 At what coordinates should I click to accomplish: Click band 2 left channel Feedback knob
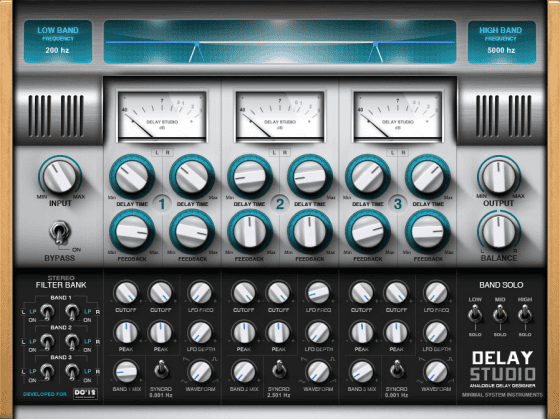point(250,231)
